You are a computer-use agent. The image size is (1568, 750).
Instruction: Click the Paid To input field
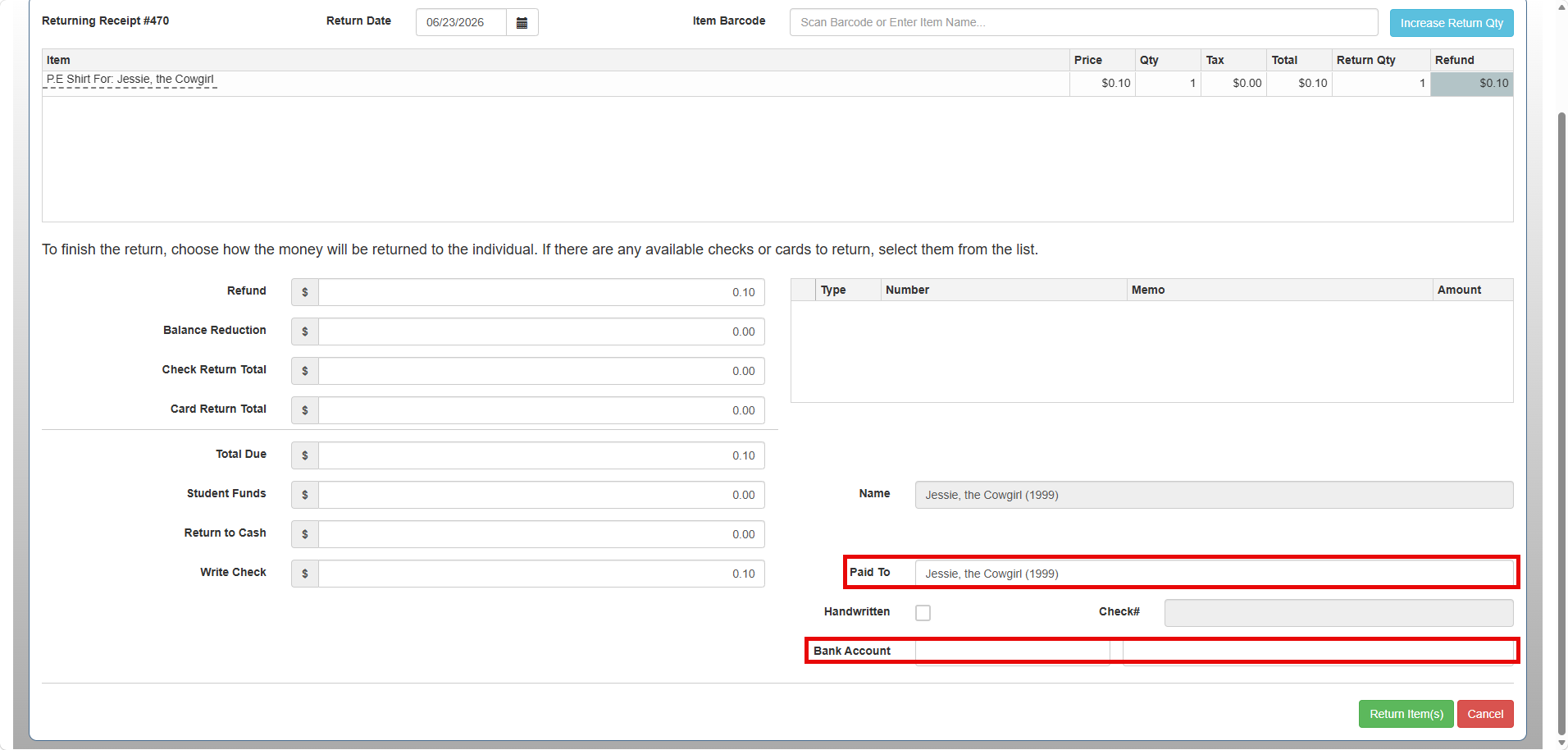point(1214,574)
